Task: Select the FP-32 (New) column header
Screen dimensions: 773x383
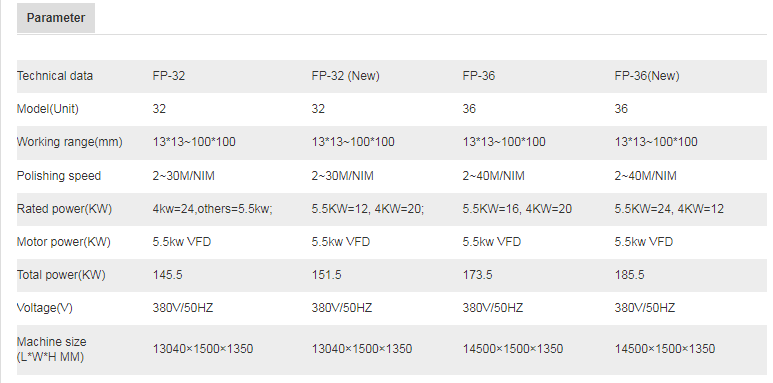Action: point(345,76)
